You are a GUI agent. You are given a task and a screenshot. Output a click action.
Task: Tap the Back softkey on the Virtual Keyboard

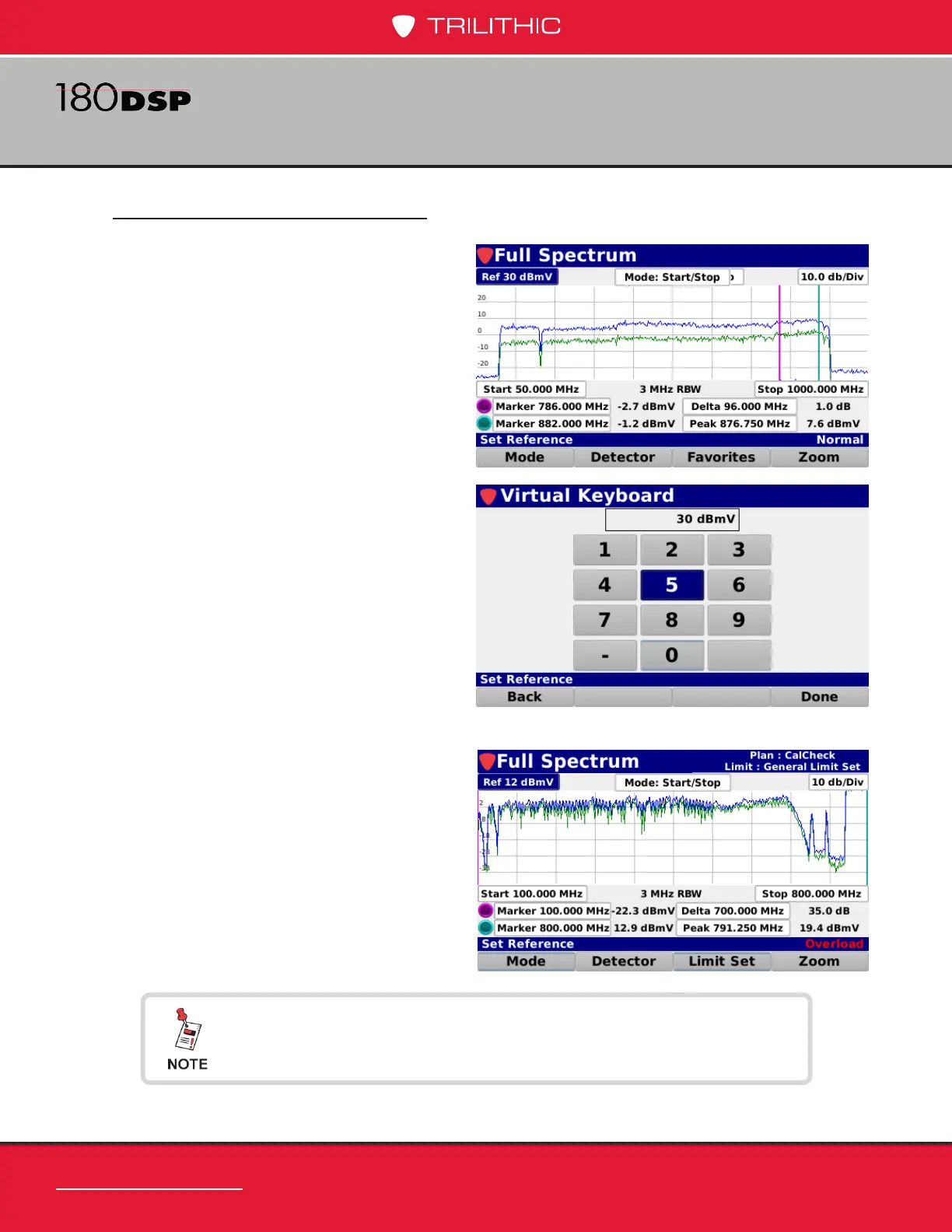click(x=524, y=697)
